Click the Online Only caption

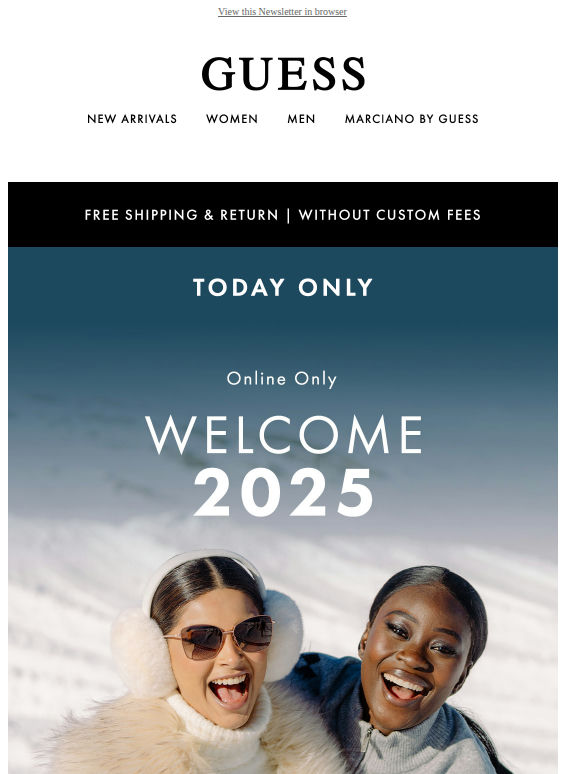(x=282, y=379)
